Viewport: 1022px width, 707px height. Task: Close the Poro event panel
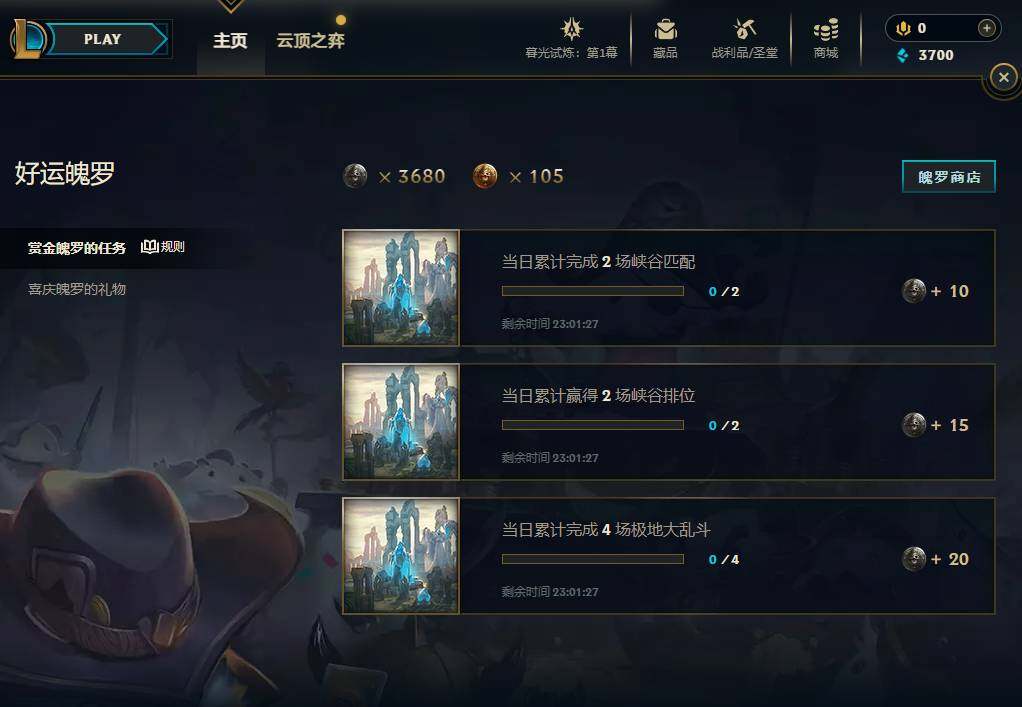[1004, 78]
